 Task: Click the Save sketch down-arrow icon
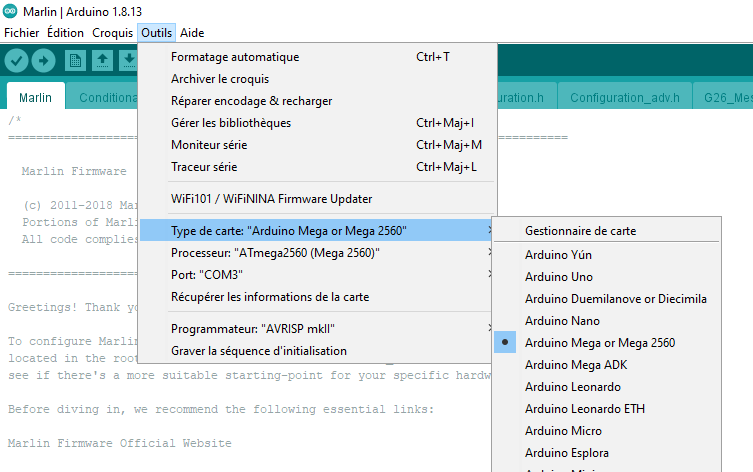click(128, 61)
